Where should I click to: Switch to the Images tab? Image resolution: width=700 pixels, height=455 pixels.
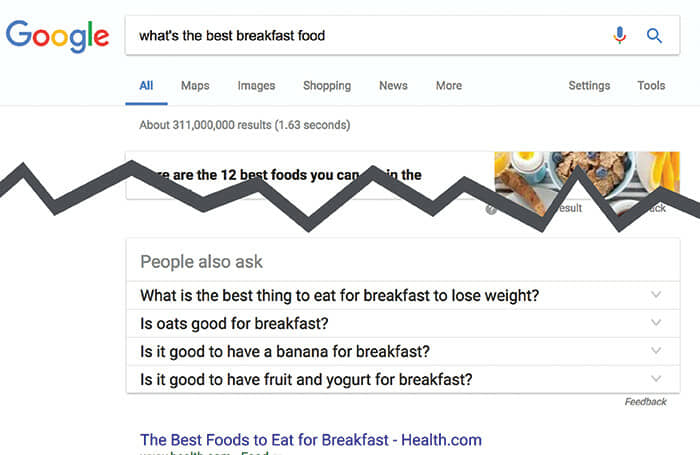click(256, 85)
